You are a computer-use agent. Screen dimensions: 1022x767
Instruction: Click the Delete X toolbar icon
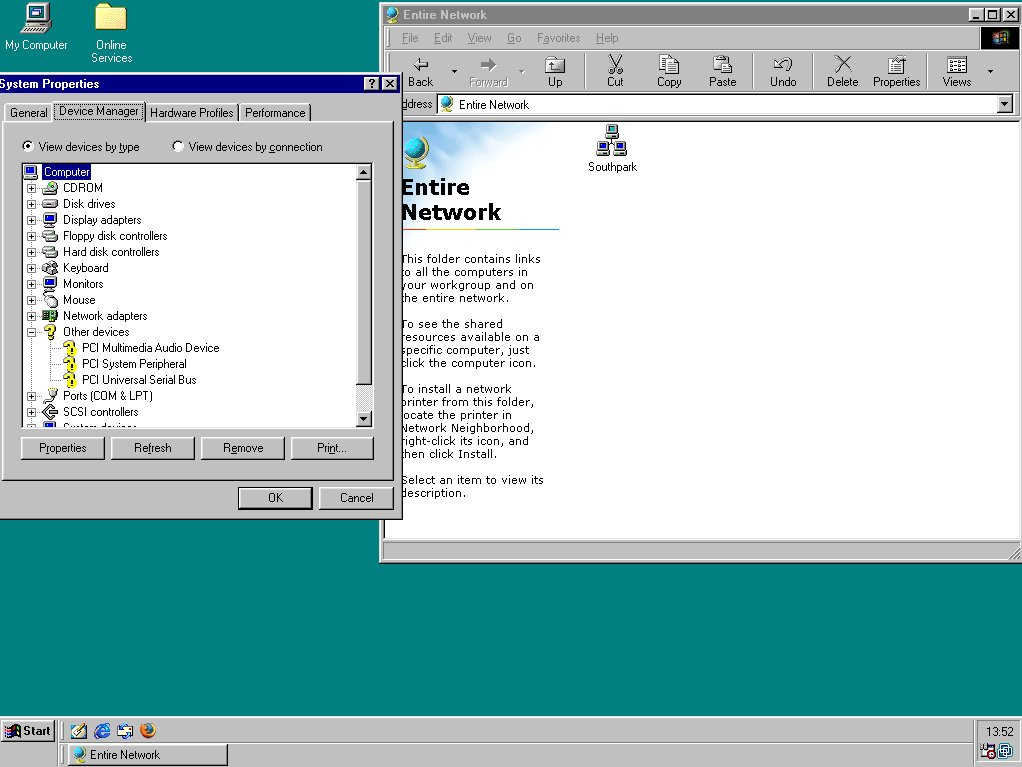pos(842,64)
